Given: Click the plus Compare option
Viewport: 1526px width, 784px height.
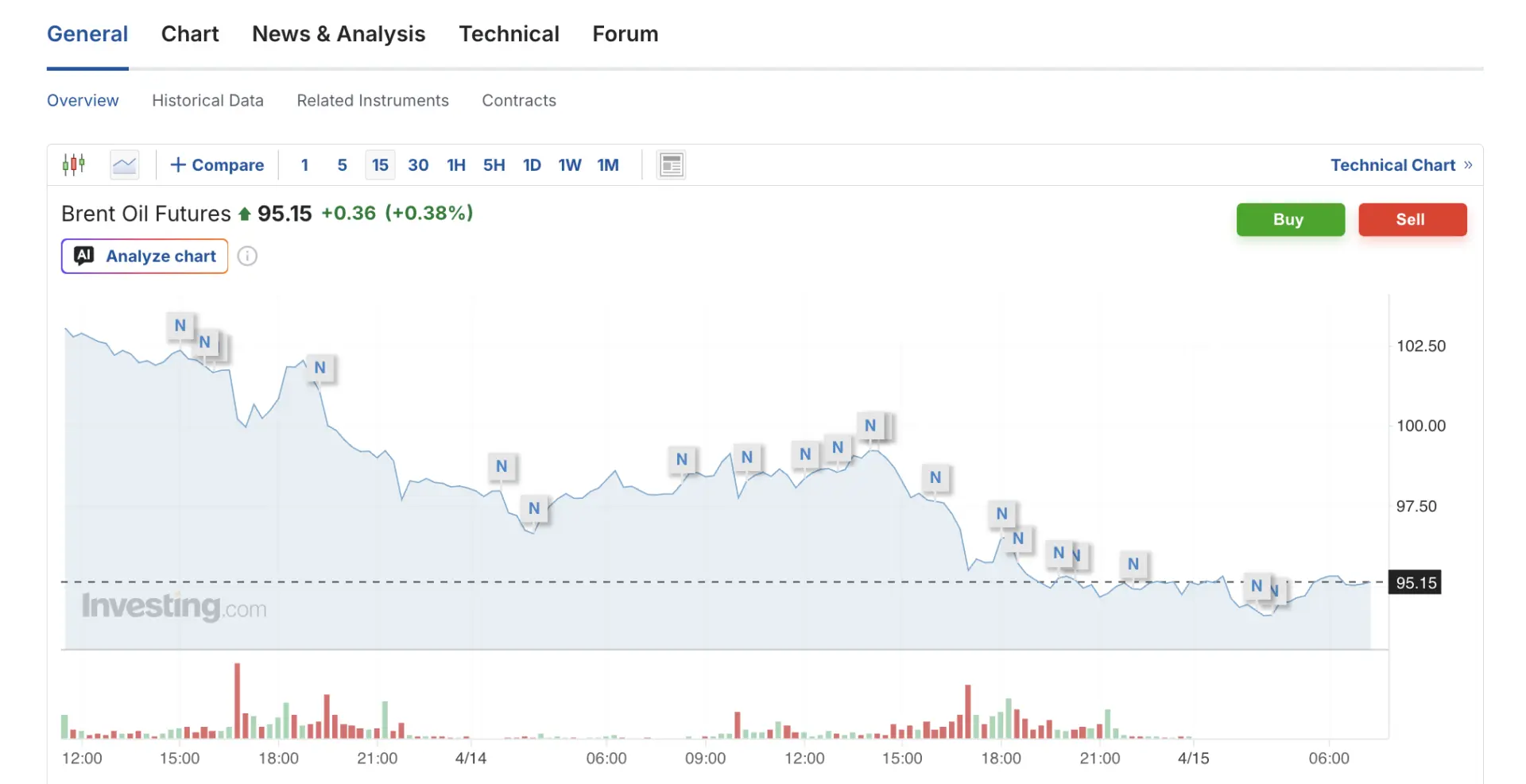Looking at the screenshot, I should pyautogui.click(x=217, y=164).
